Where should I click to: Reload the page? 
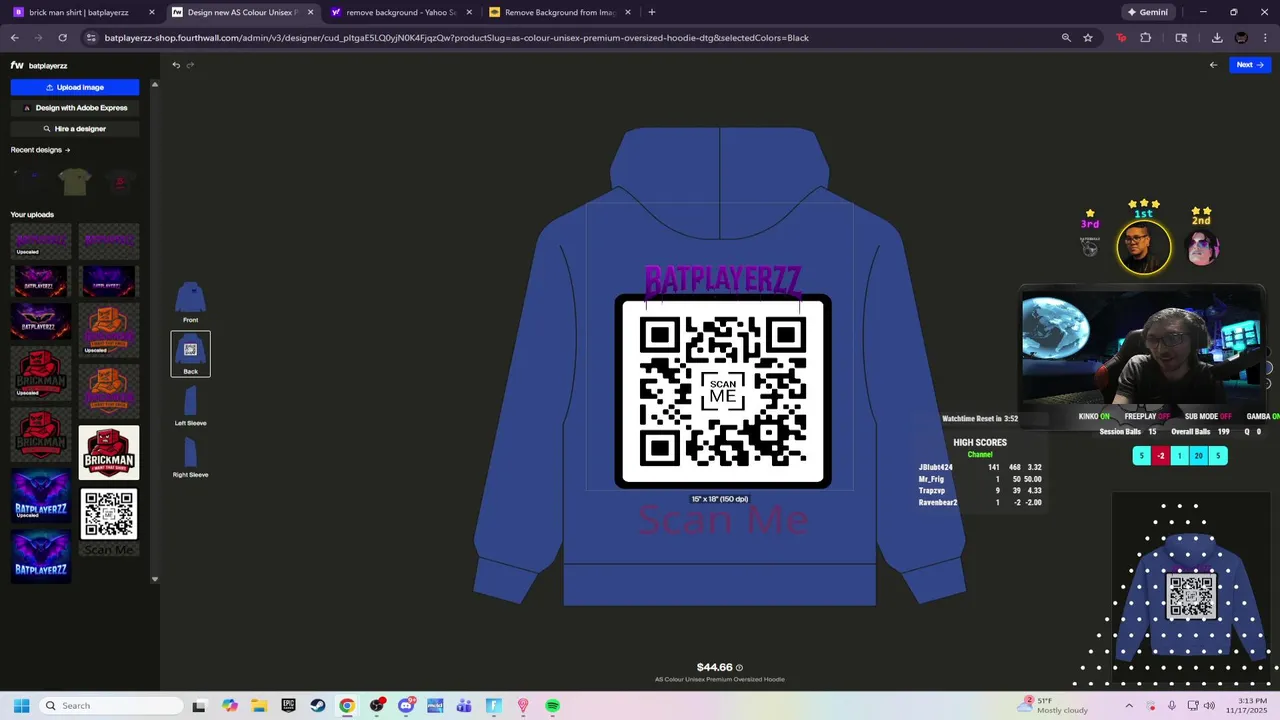pyautogui.click(x=62, y=38)
